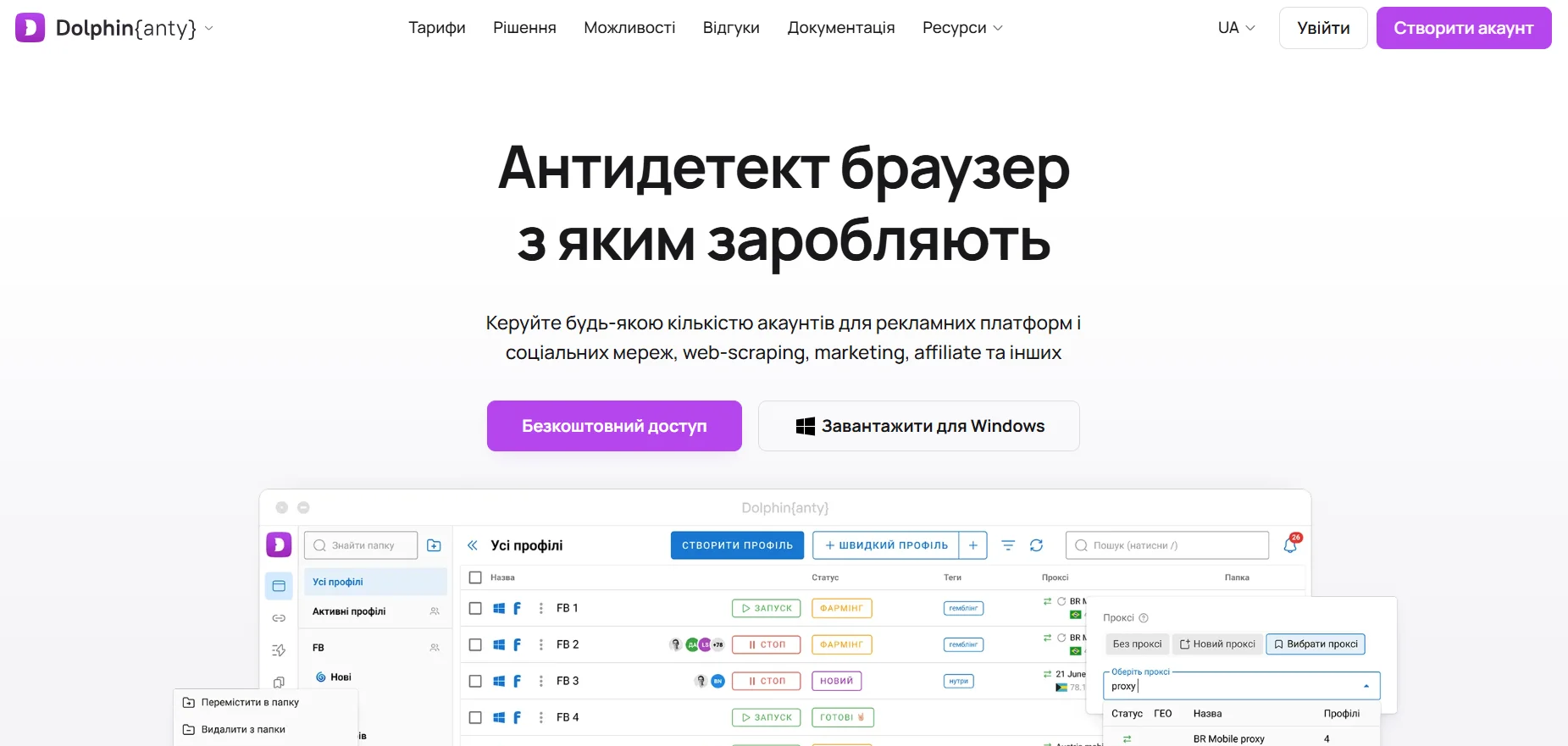Click the lightning automation icon in app sidebar
Image resolution: width=1568 pixels, height=746 pixels.
[x=279, y=650]
